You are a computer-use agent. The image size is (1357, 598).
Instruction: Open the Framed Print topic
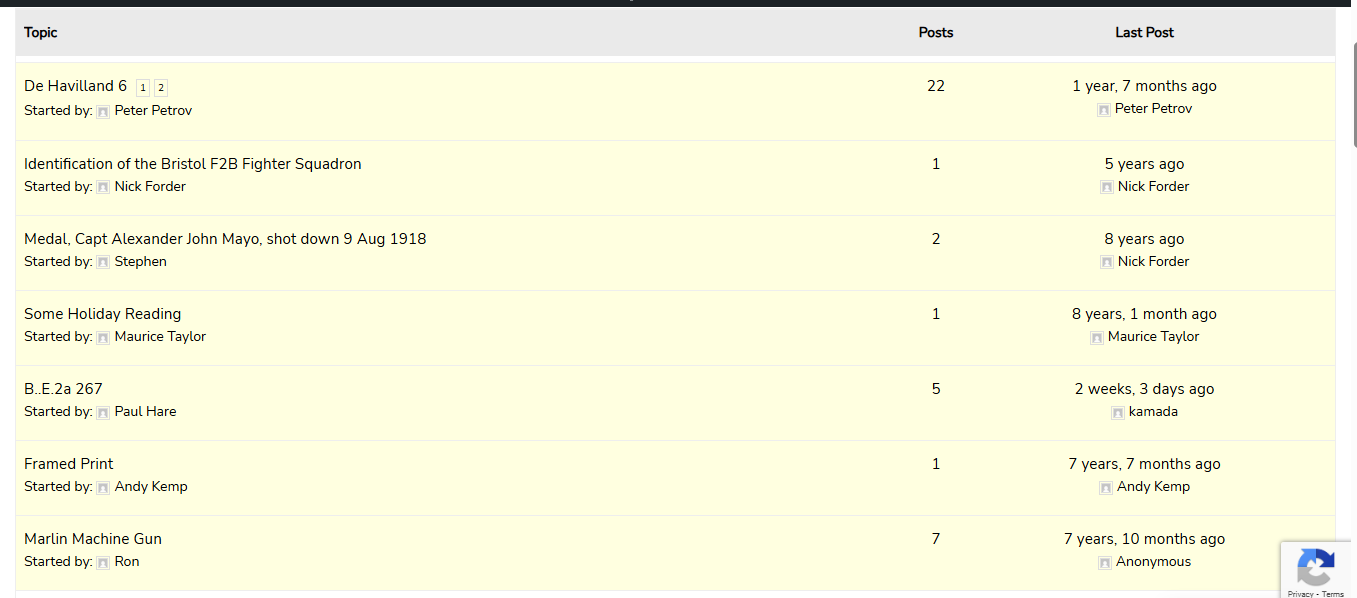tap(69, 464)
